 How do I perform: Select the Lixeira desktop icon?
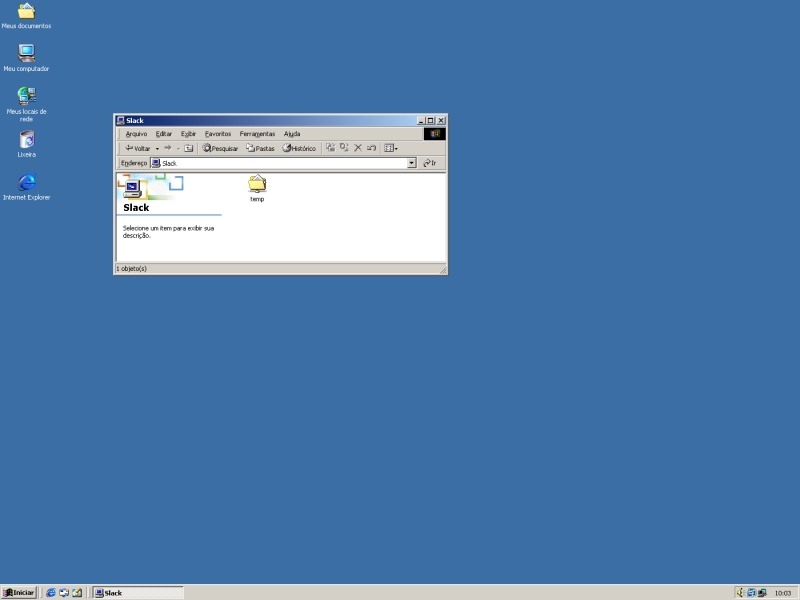[x=27, y=140]
